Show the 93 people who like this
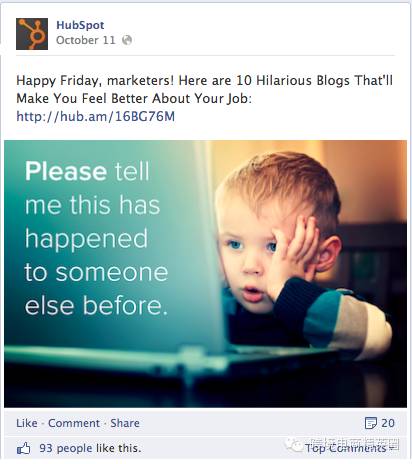 click(x=90, y=448)
